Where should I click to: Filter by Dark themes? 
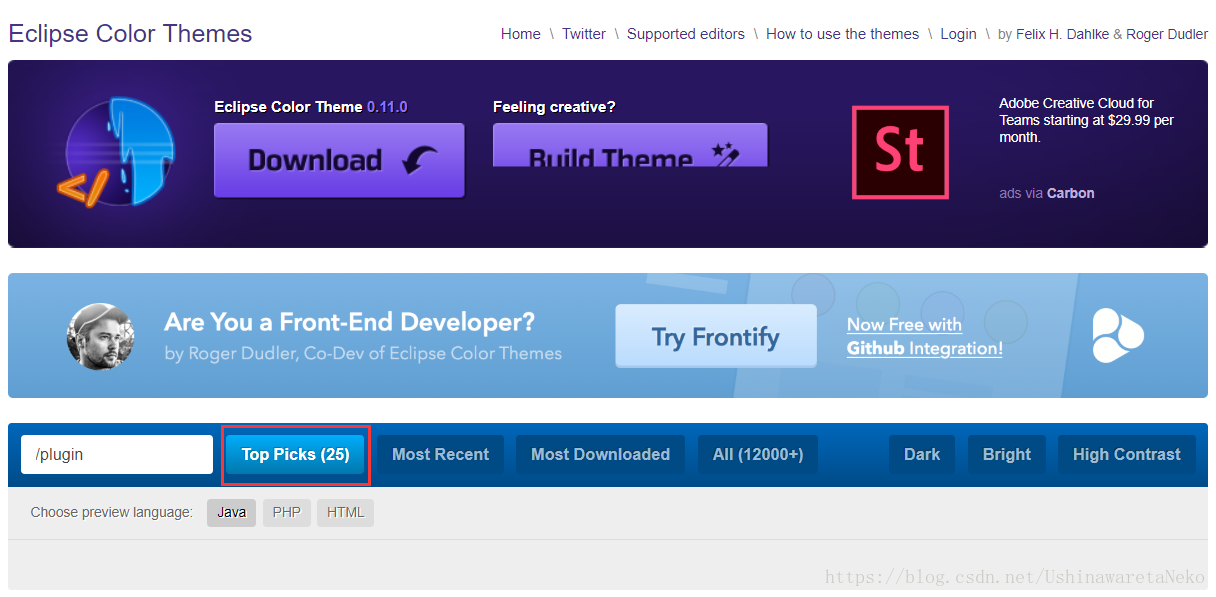pyautogui.click(x=922, y=454)
